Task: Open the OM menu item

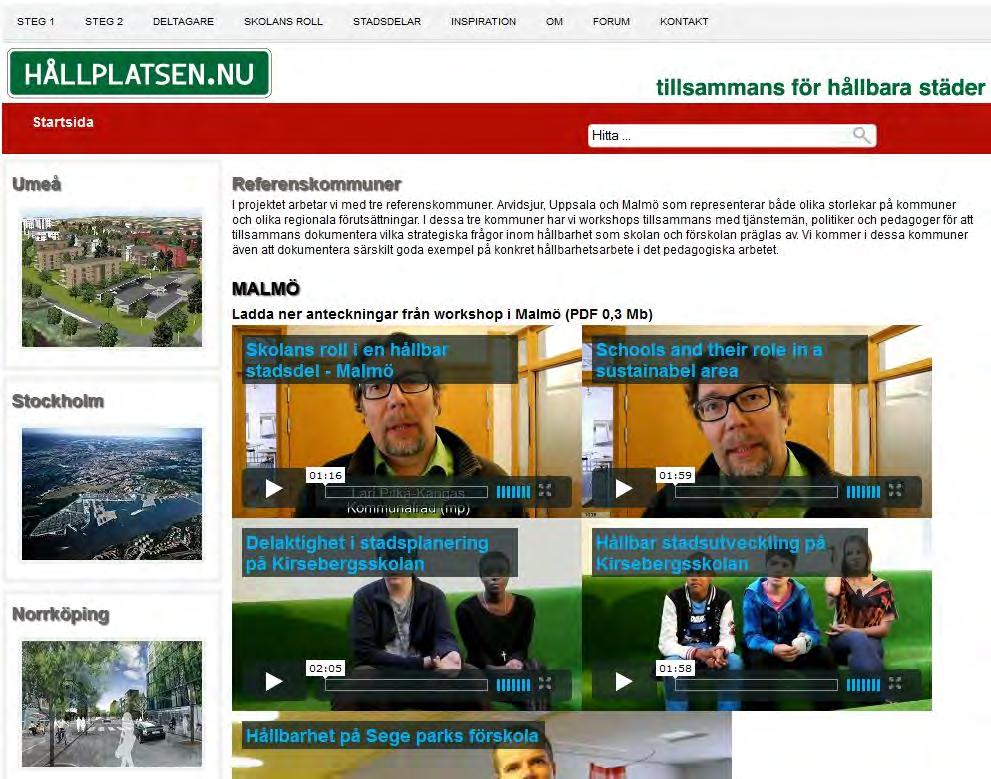Action: (554, 21)
